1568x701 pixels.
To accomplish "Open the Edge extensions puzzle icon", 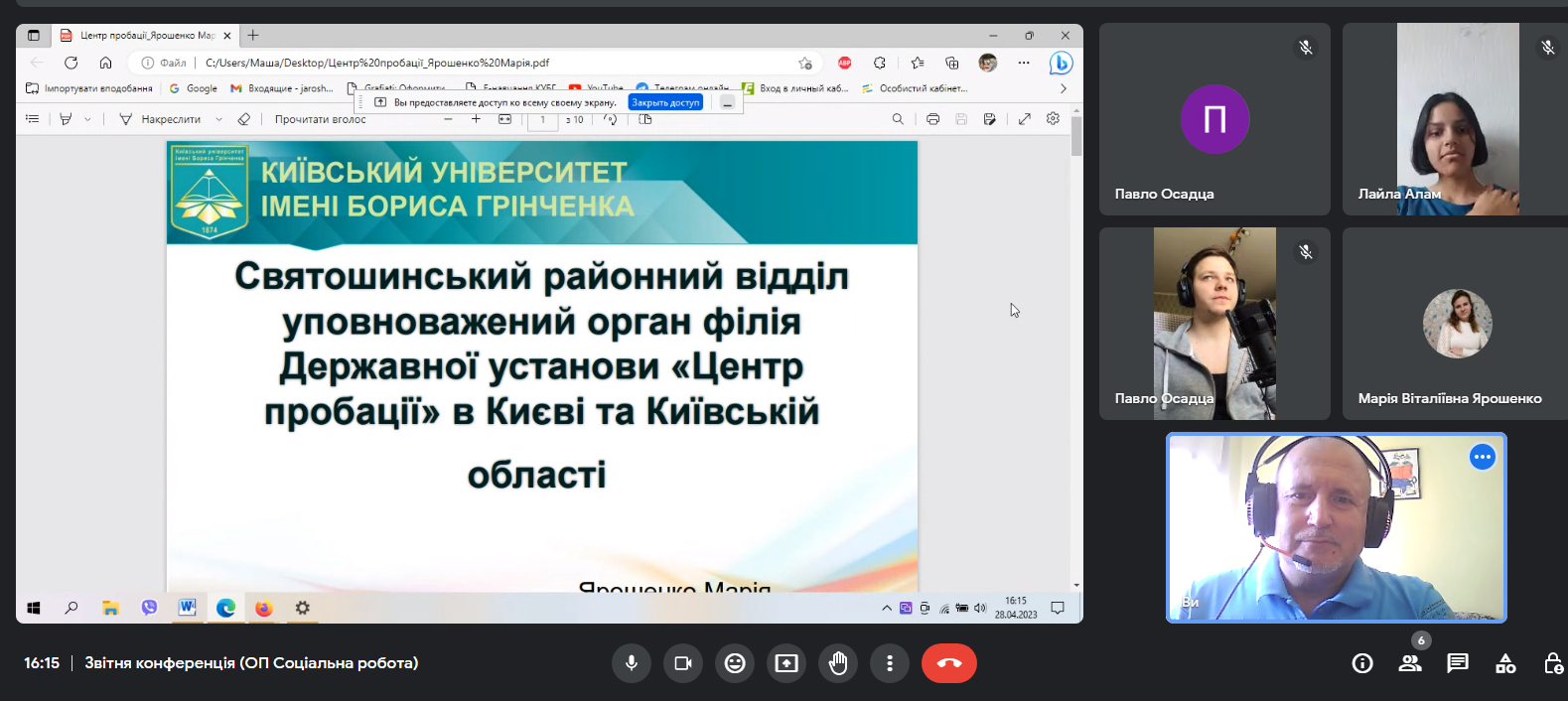I will (880, 63).
